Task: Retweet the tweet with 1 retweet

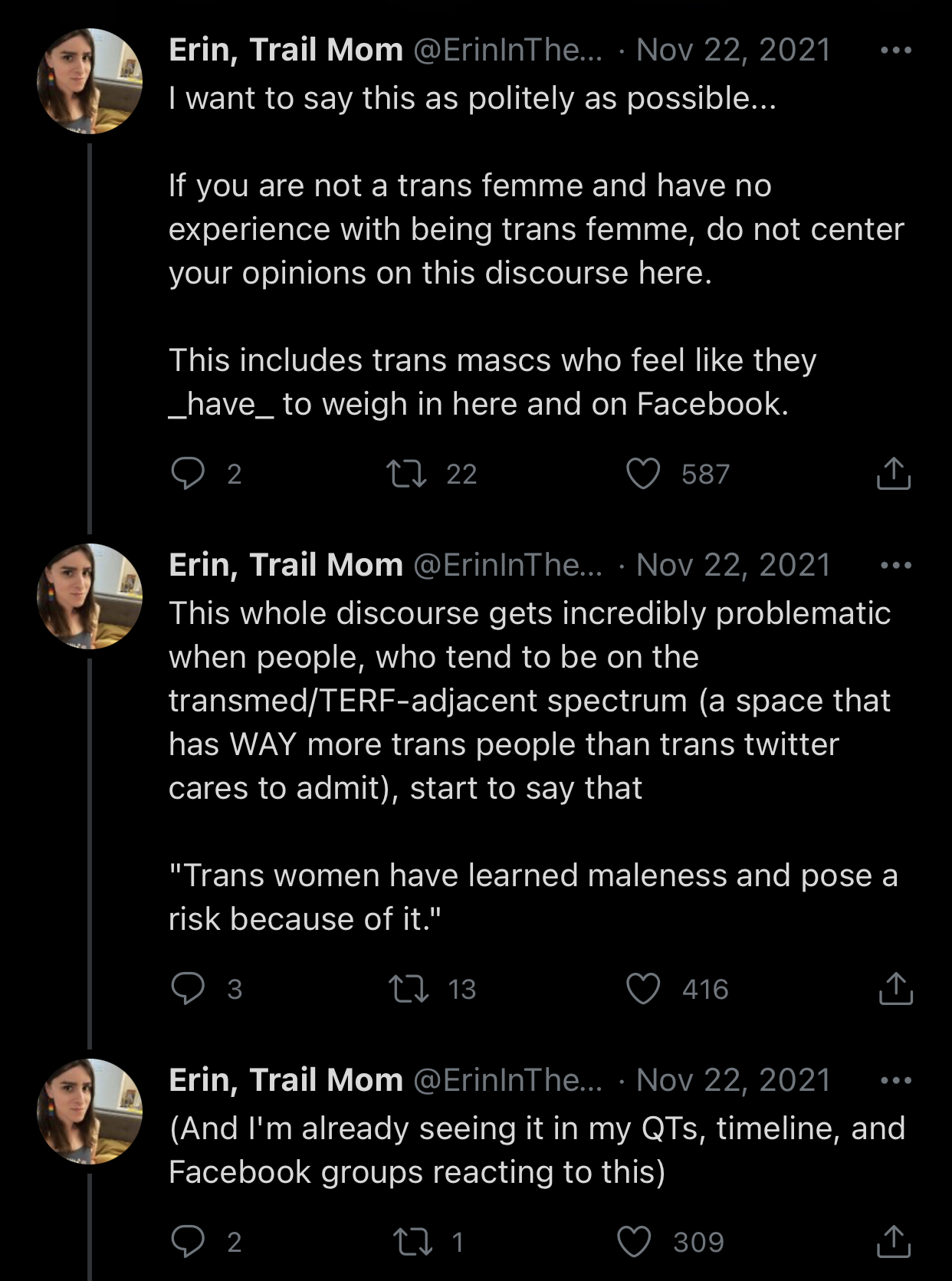Action: [x=412, y=1241]
